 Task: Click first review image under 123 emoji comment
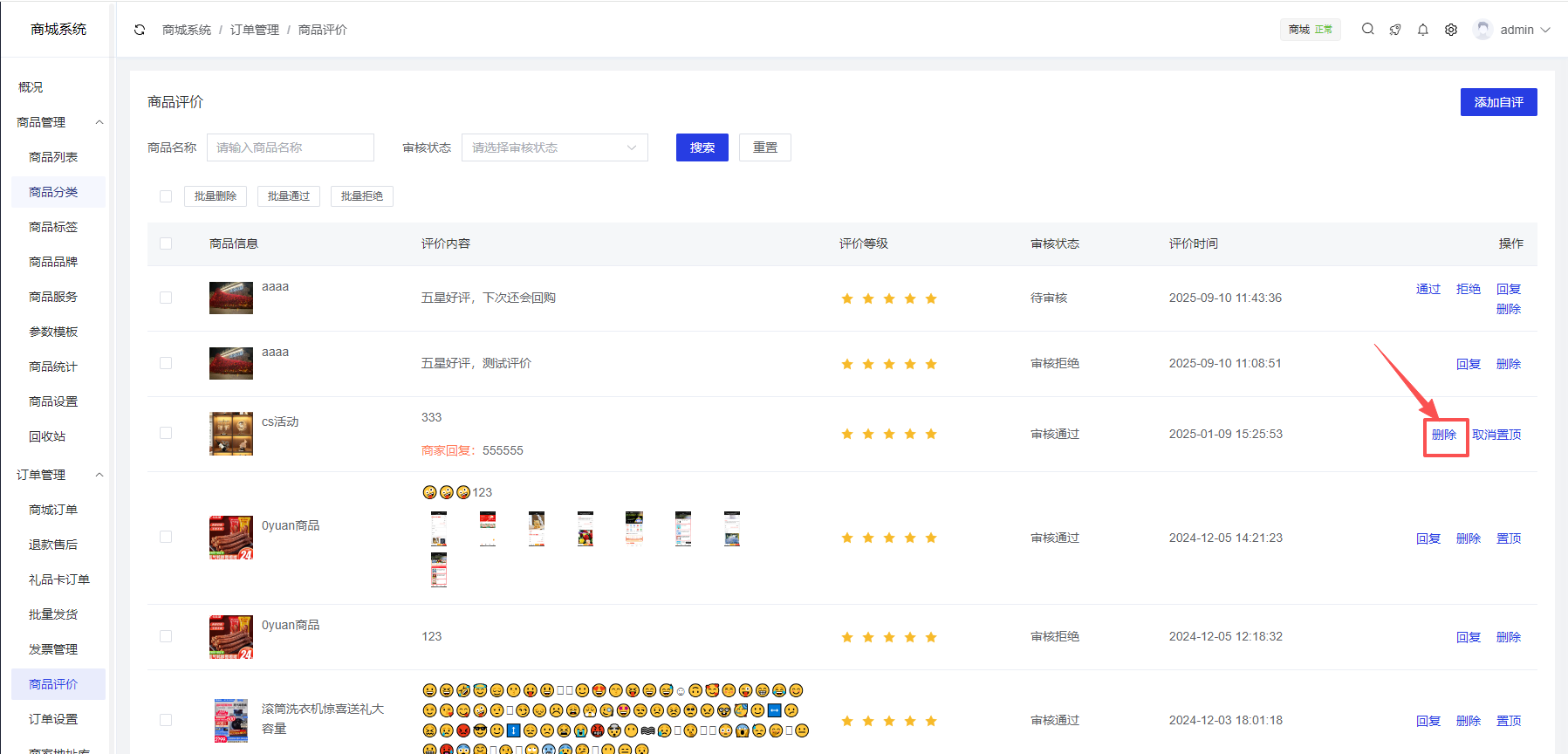pos(439,529)
